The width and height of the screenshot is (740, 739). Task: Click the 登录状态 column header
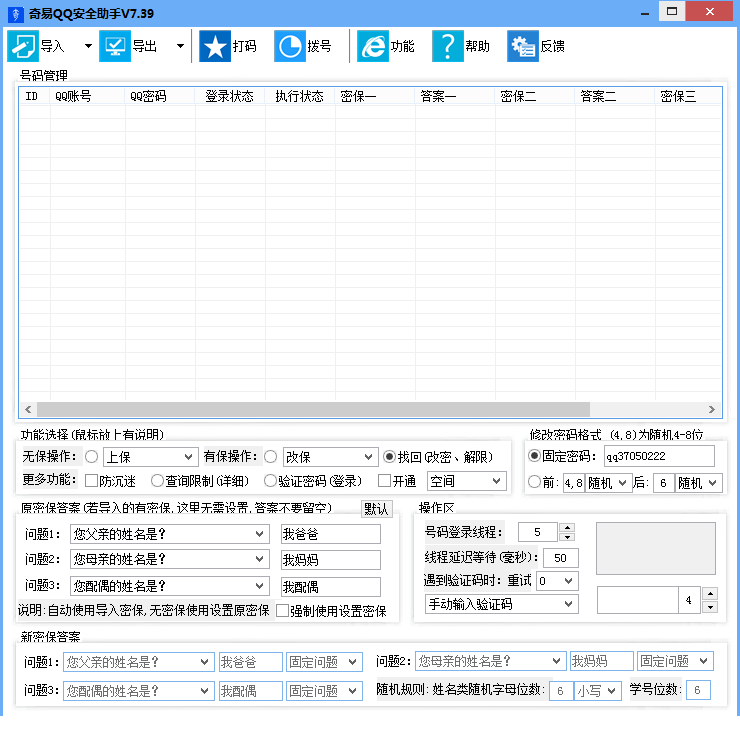coord(230,96)
